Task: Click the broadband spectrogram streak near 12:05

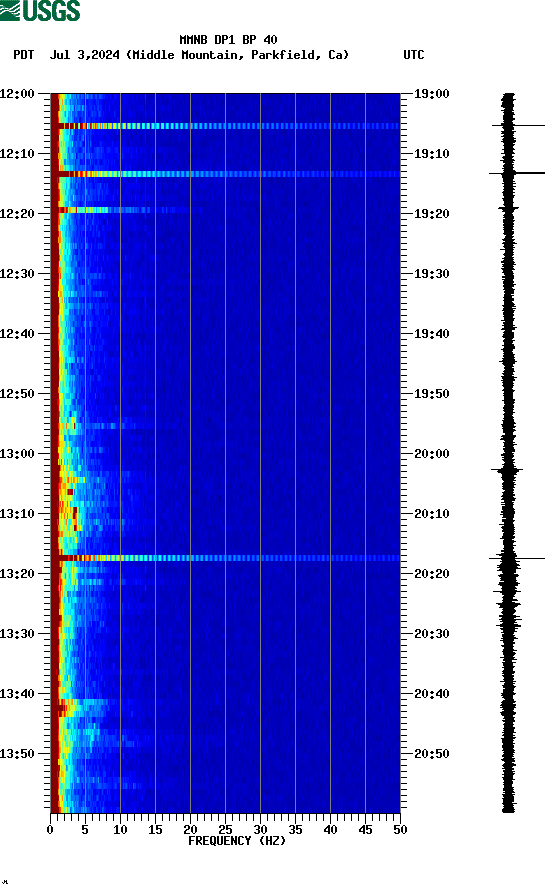Action: [x=226, y=126]
